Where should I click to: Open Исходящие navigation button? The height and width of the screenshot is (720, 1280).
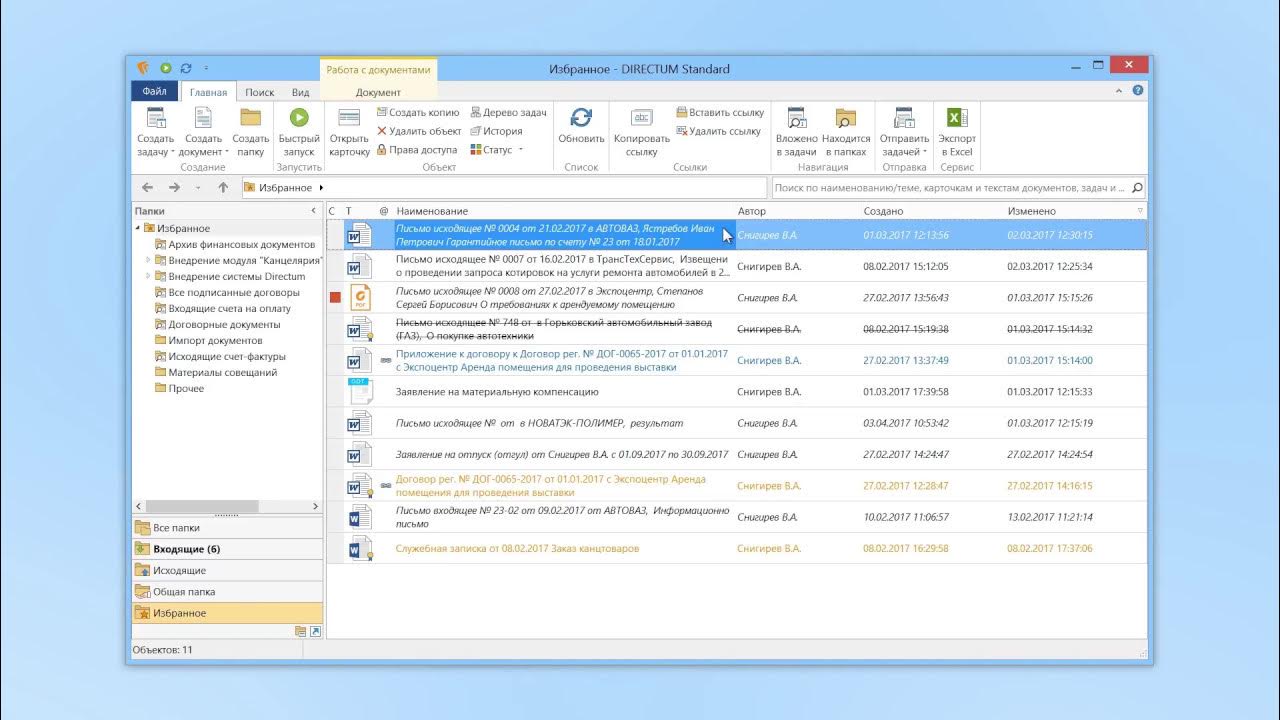click(227, 570)
